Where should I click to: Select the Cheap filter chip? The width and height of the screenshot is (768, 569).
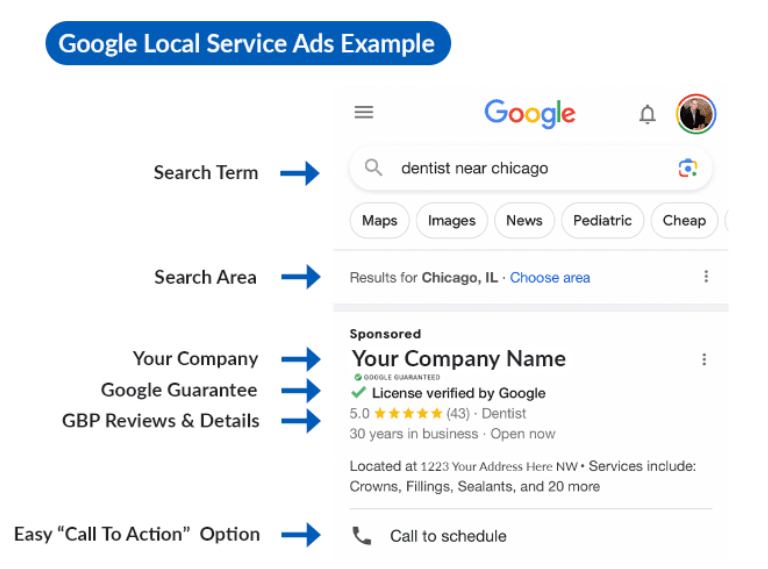point(684,220)
